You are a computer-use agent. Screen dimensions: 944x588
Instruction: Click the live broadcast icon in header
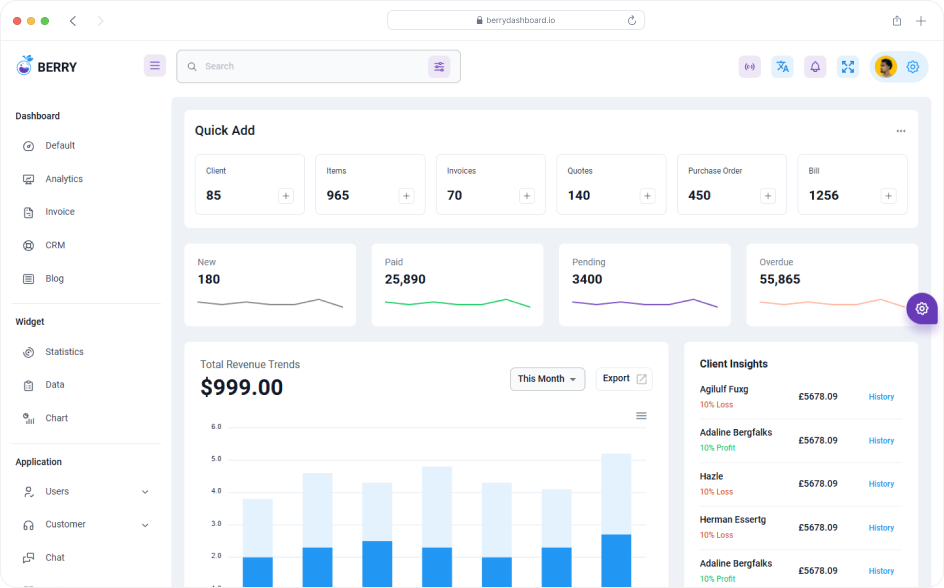tap(749, 66)
